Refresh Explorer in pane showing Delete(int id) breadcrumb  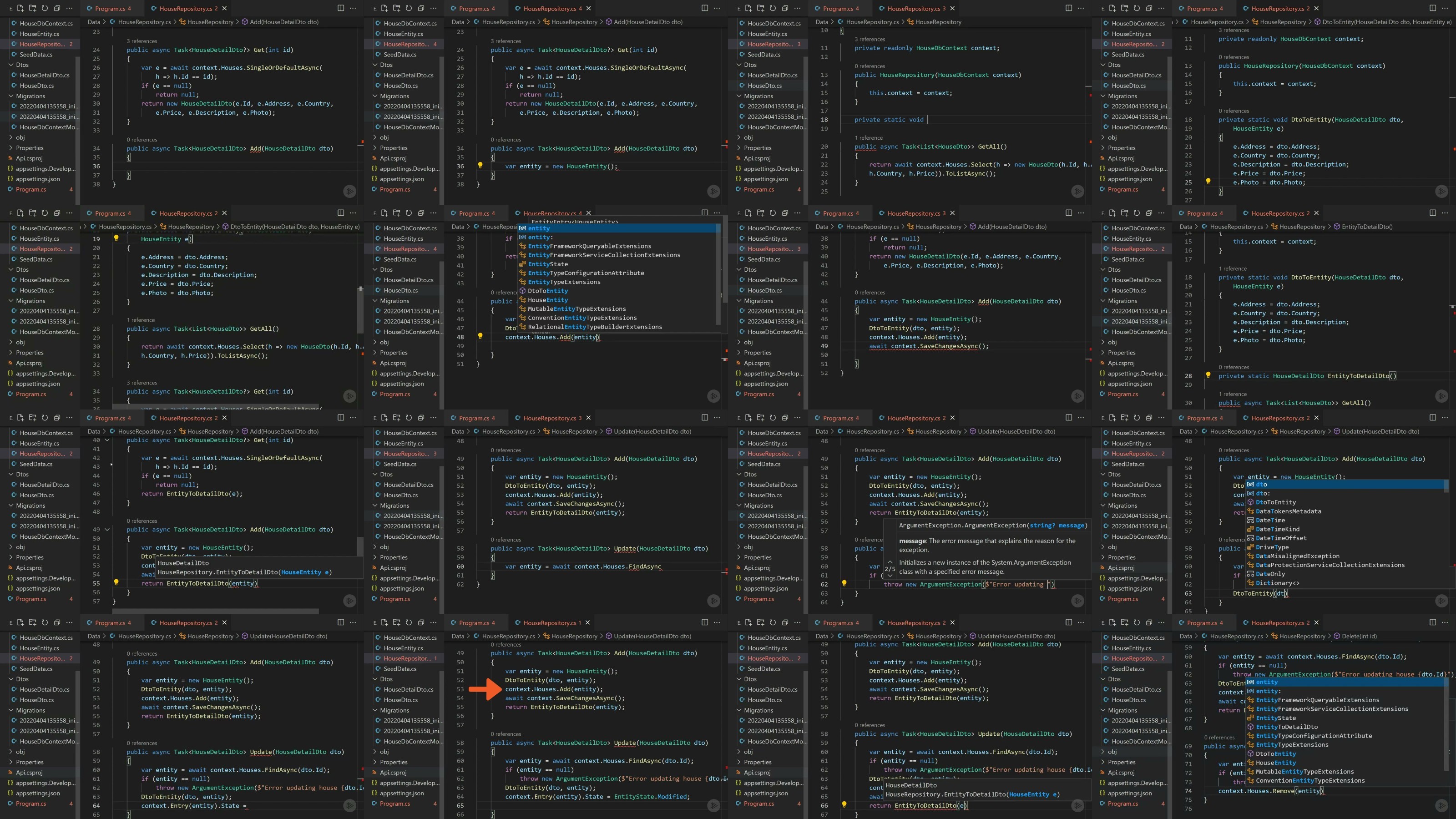click(x=1137, y=622)
